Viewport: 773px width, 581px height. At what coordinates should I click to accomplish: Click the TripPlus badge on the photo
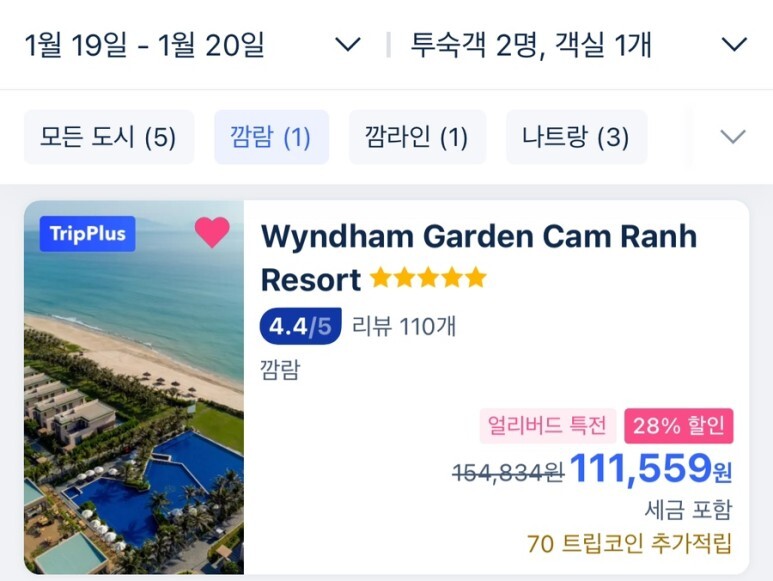(88, 234)
